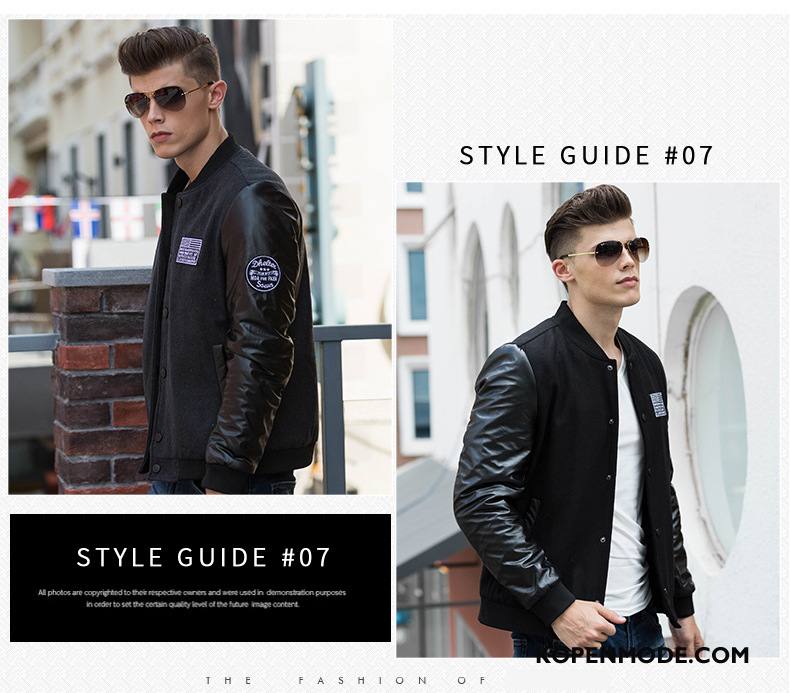Click the STYLE GUIDE #07 title in the black banner

click(x=204, y=557)
